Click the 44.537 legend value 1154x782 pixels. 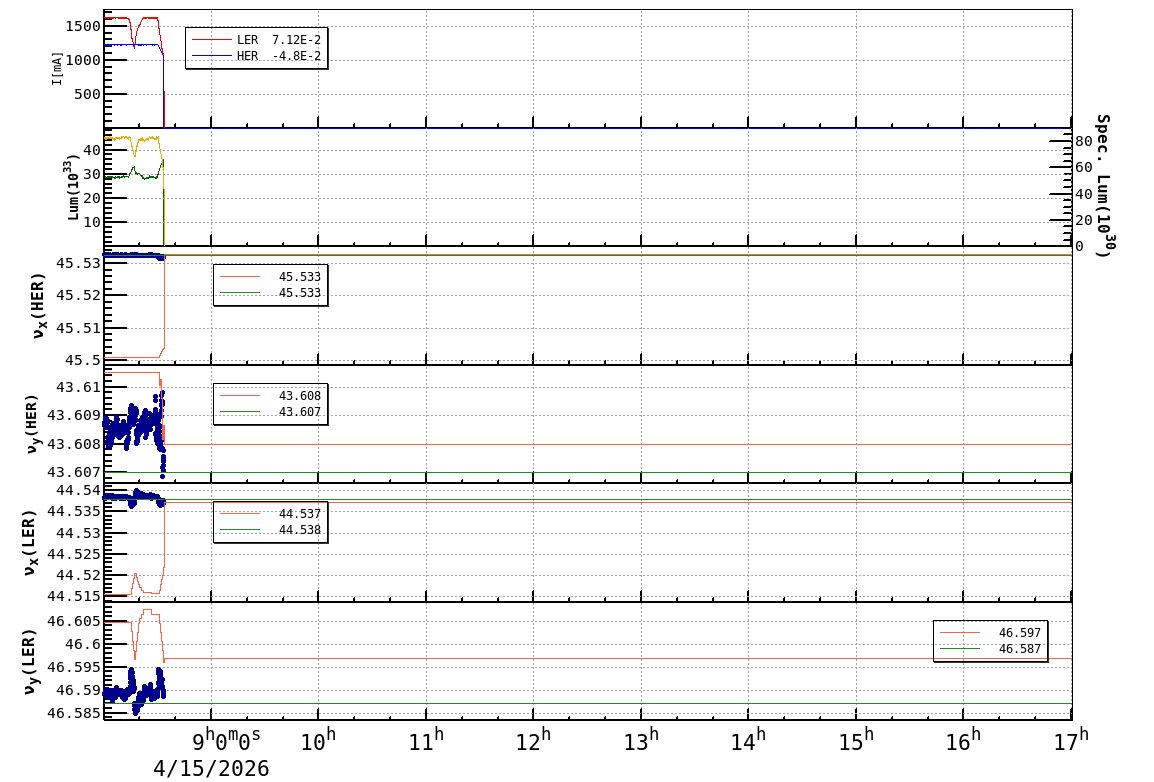[300, 513]
